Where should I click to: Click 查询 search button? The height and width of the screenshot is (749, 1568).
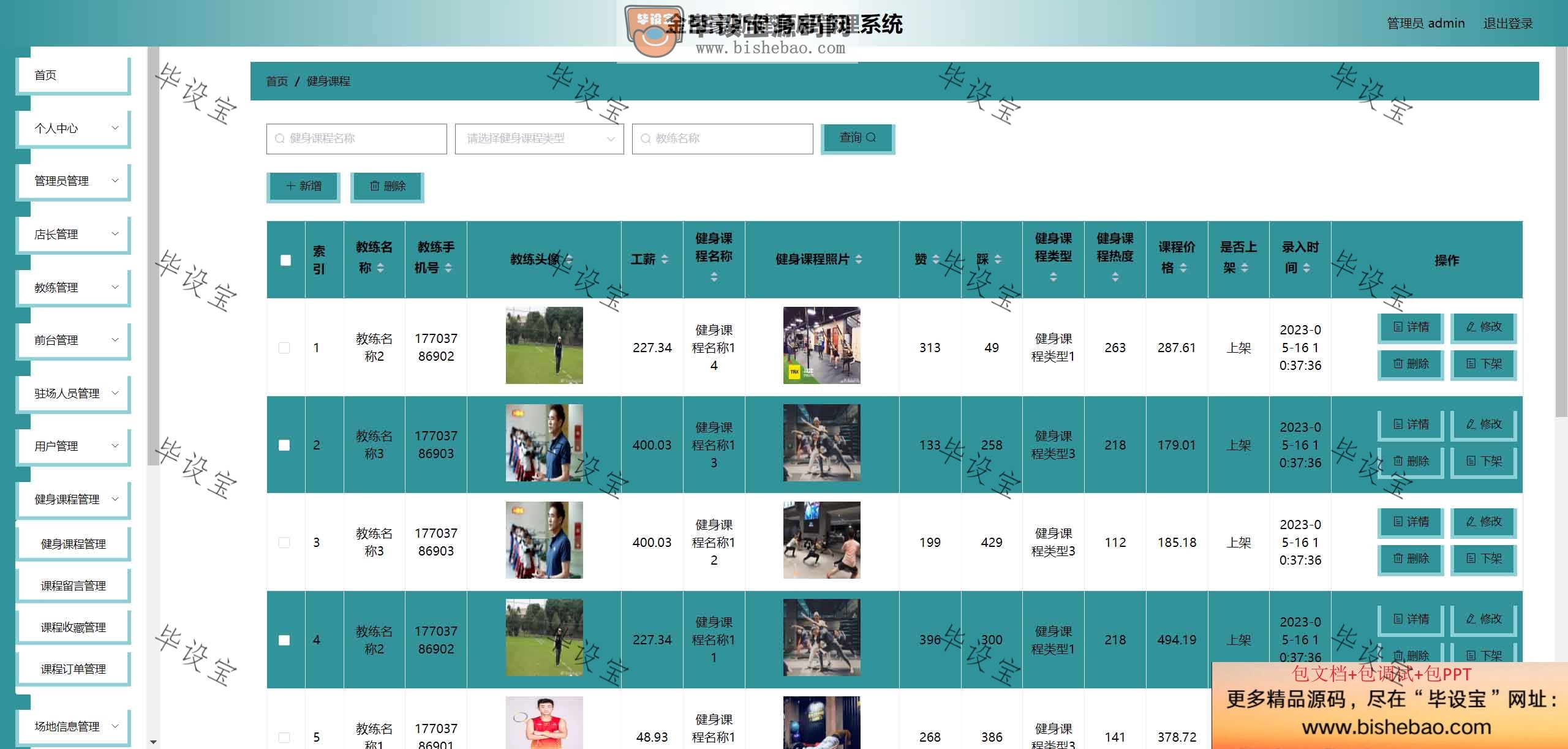click(858, 138)
